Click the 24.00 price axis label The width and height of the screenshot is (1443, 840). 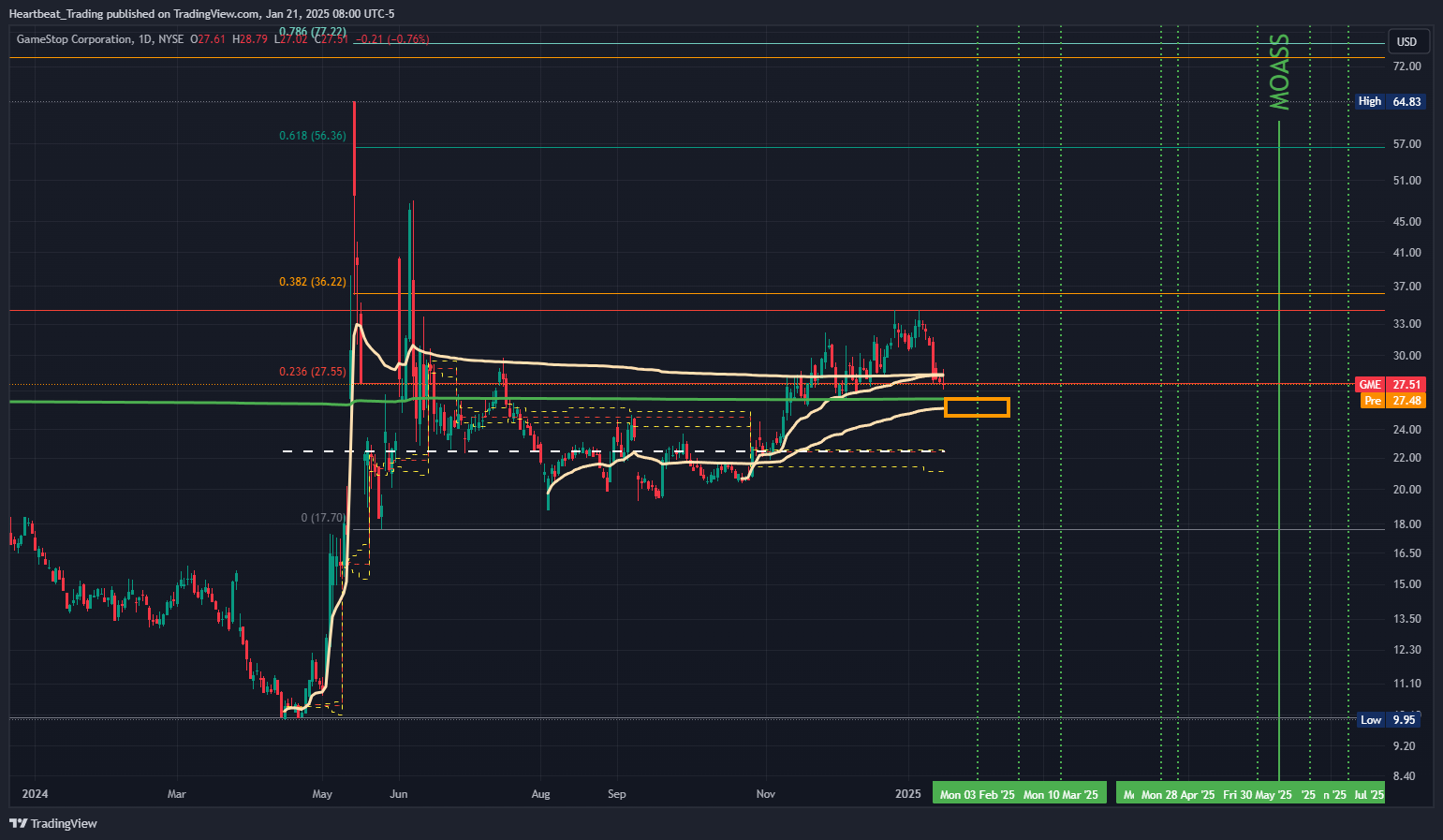tap(1406, 430)
